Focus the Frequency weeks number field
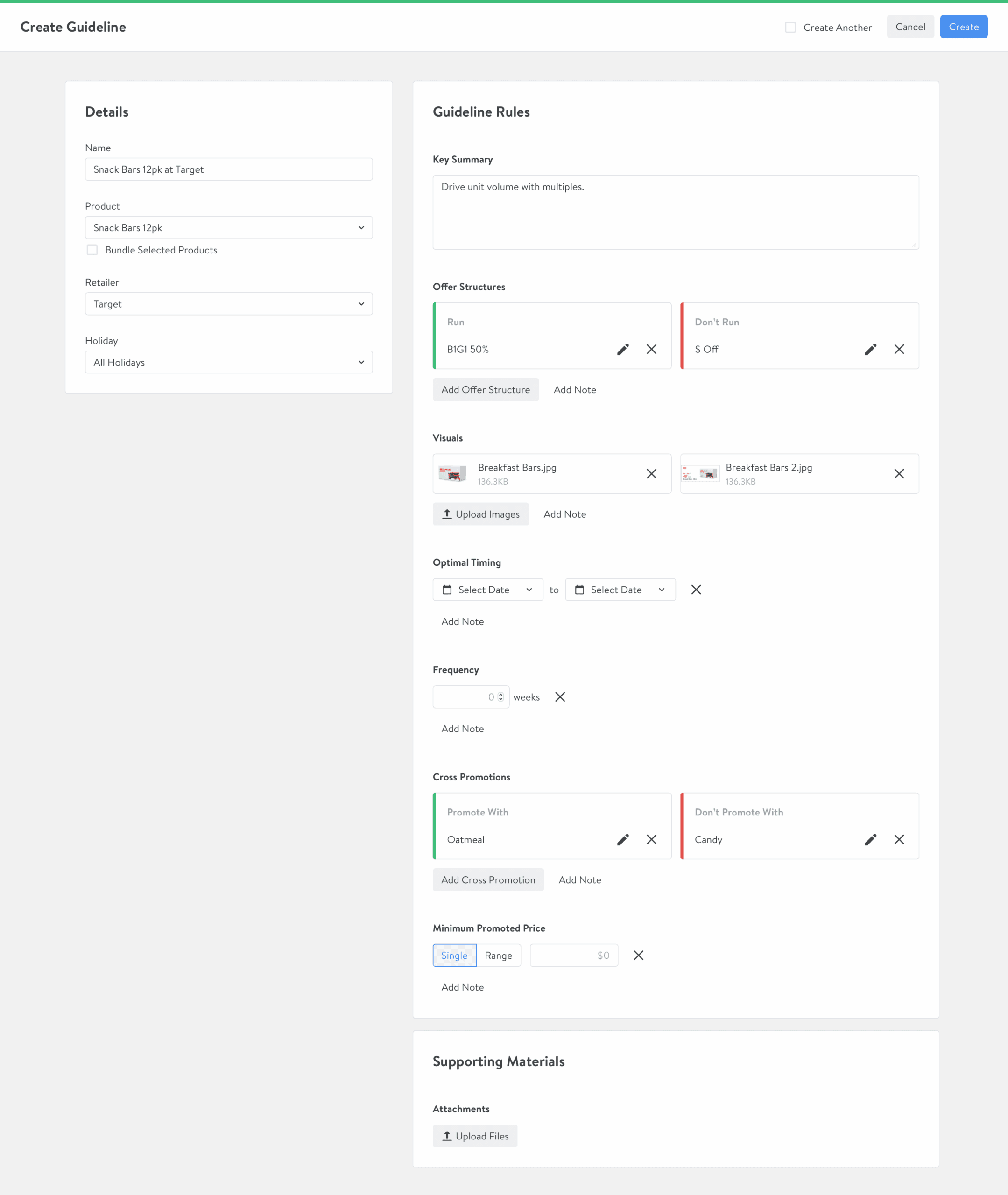This screenshot has width=1008, height=1195. pos(470,697)
